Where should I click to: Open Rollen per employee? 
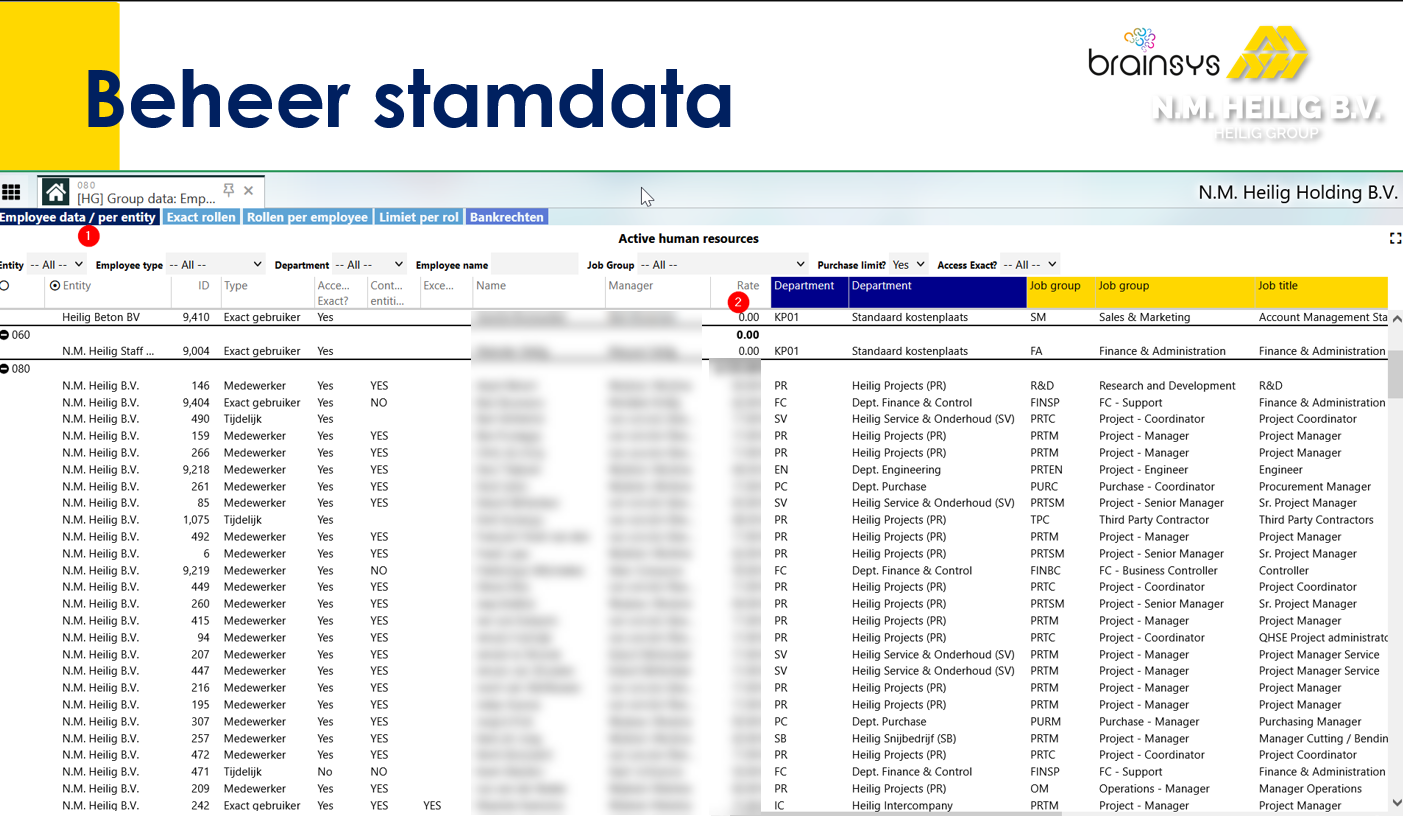tap(307, 216)
